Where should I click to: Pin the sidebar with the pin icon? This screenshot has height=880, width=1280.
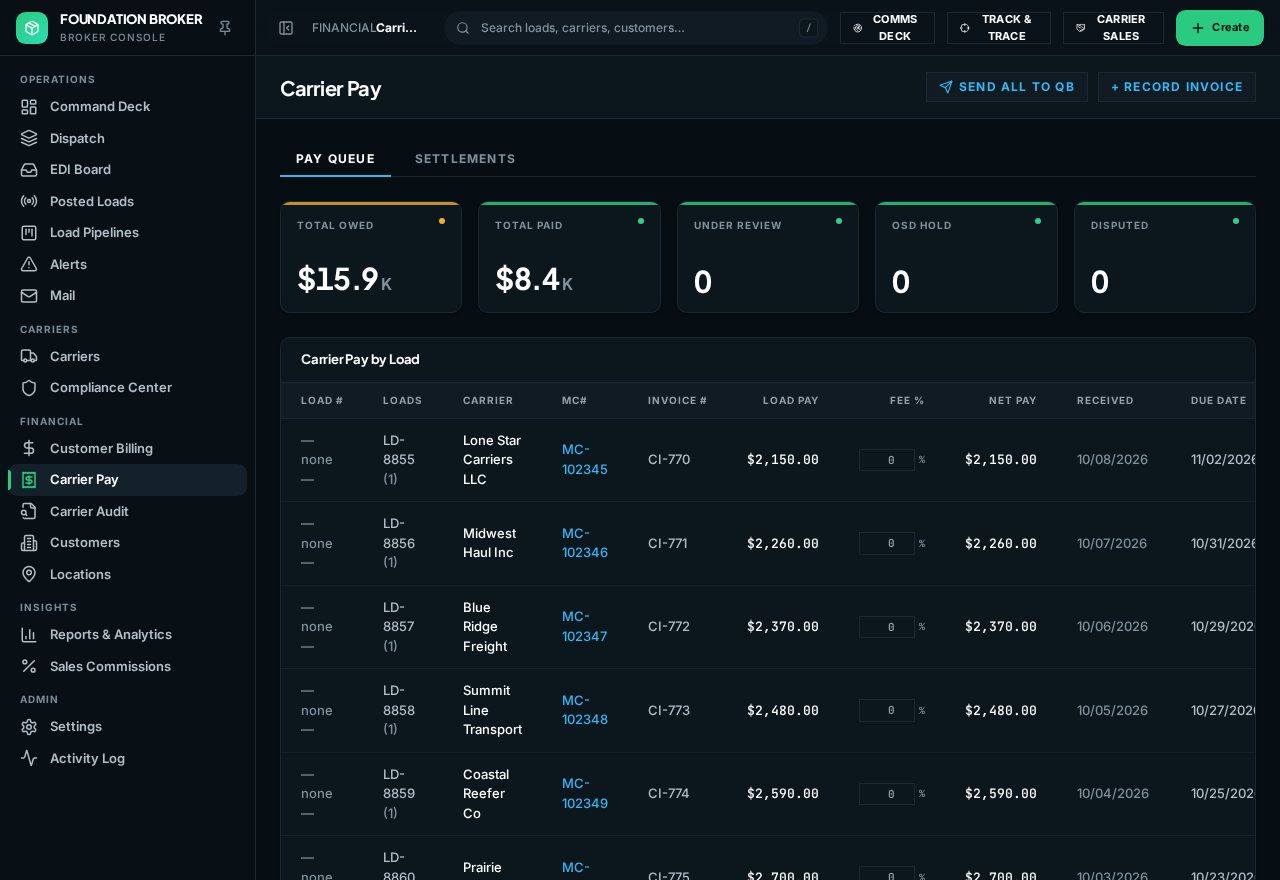(225, 28)
